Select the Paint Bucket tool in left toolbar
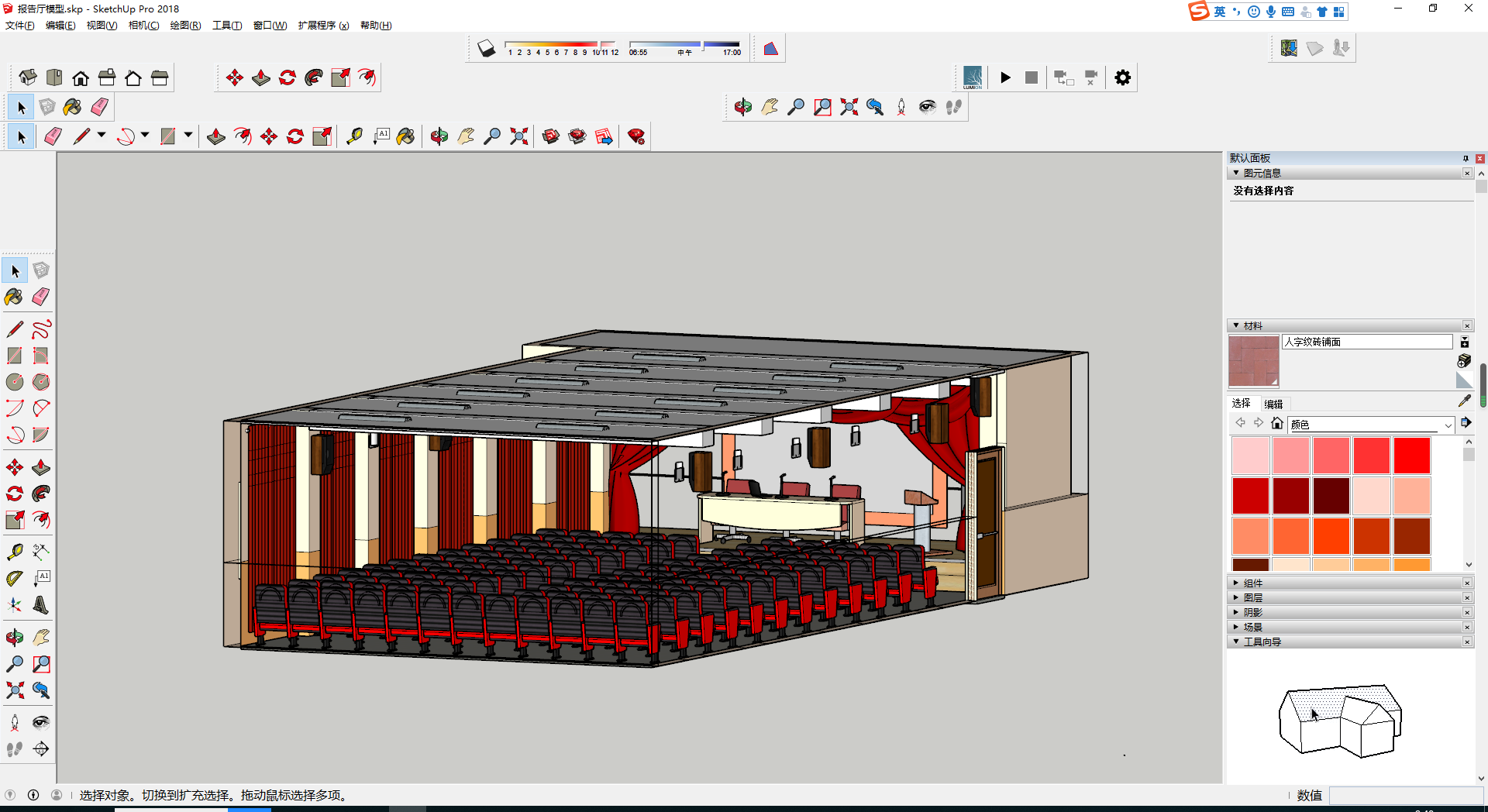 coord(14,297)
